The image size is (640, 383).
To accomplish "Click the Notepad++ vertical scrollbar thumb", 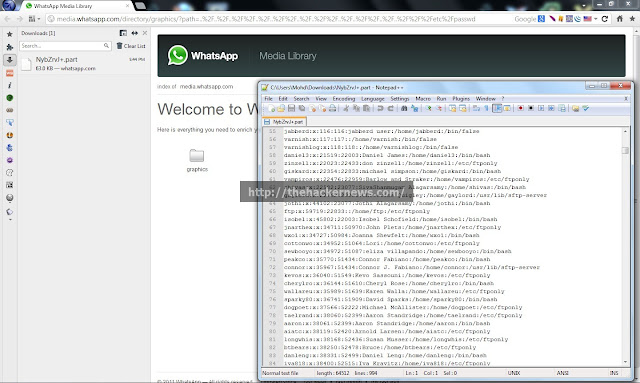I will 625,150.
